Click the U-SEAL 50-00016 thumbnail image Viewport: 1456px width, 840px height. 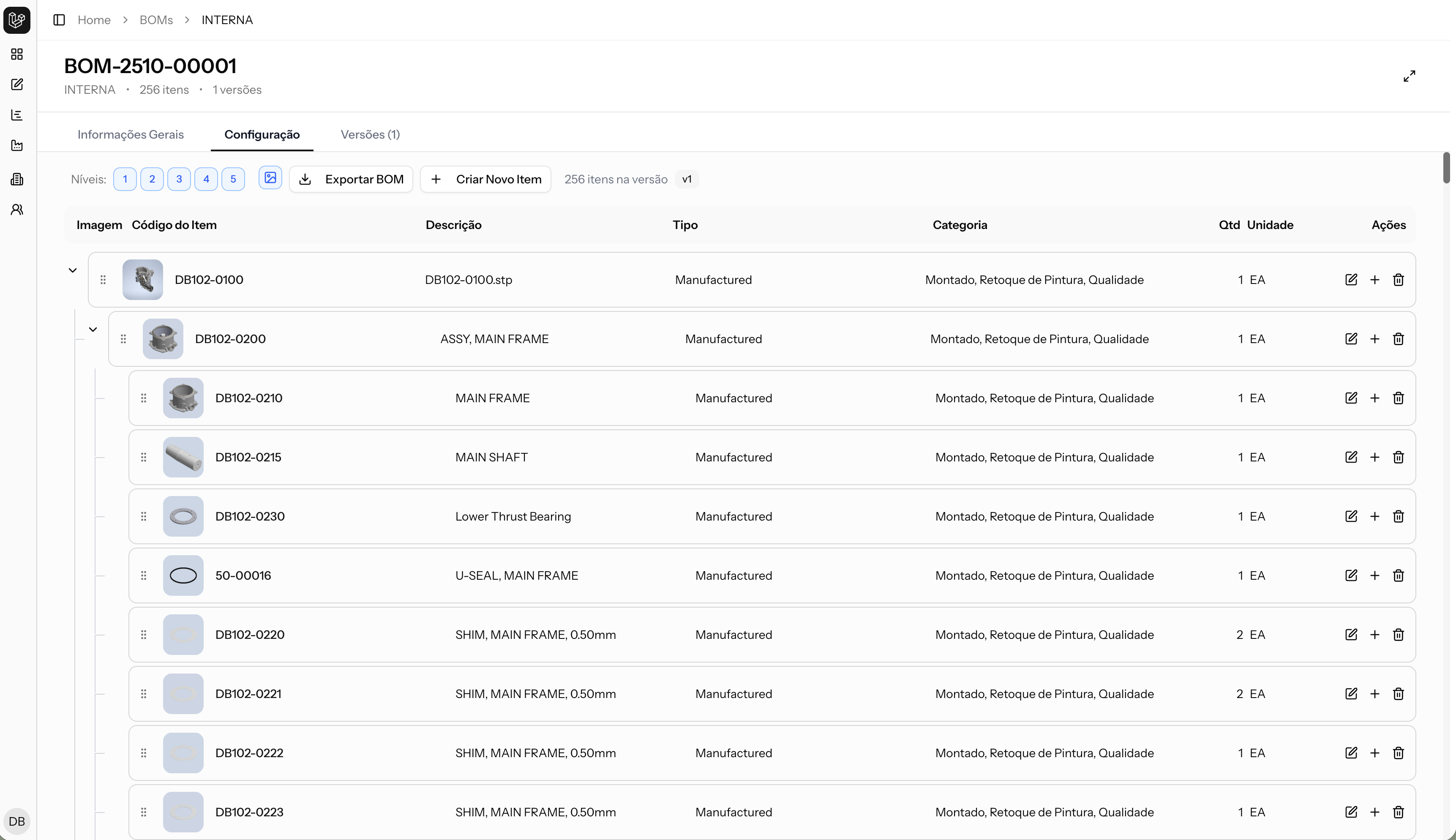click(x=183, y=576)
